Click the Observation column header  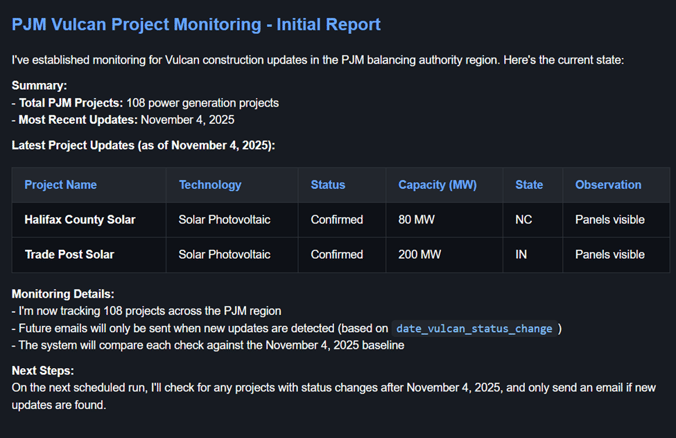tap(608, 185)
